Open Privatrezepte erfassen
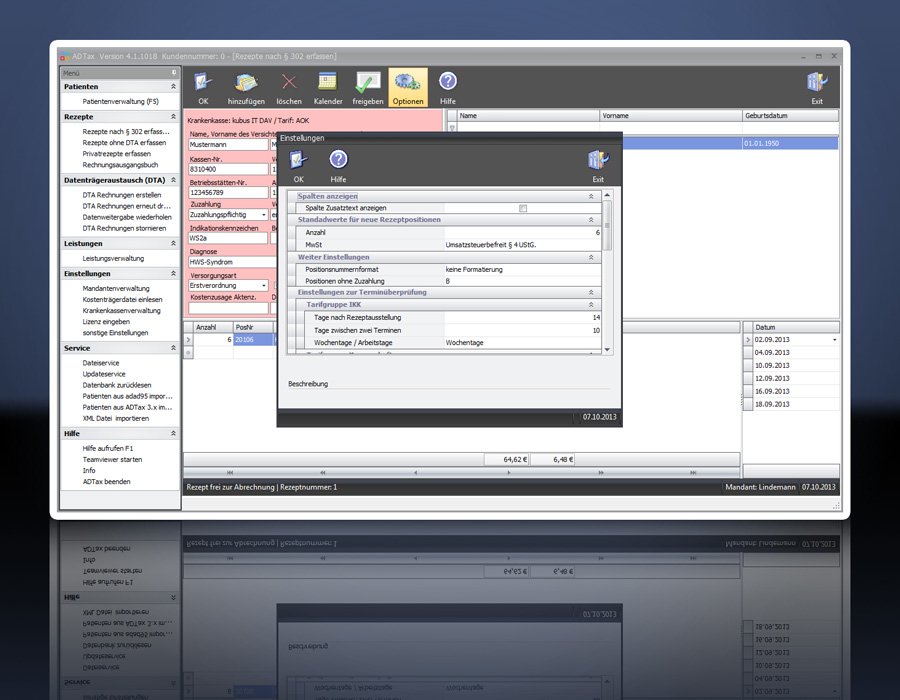The image size is (900, 700). pos(117,154)
